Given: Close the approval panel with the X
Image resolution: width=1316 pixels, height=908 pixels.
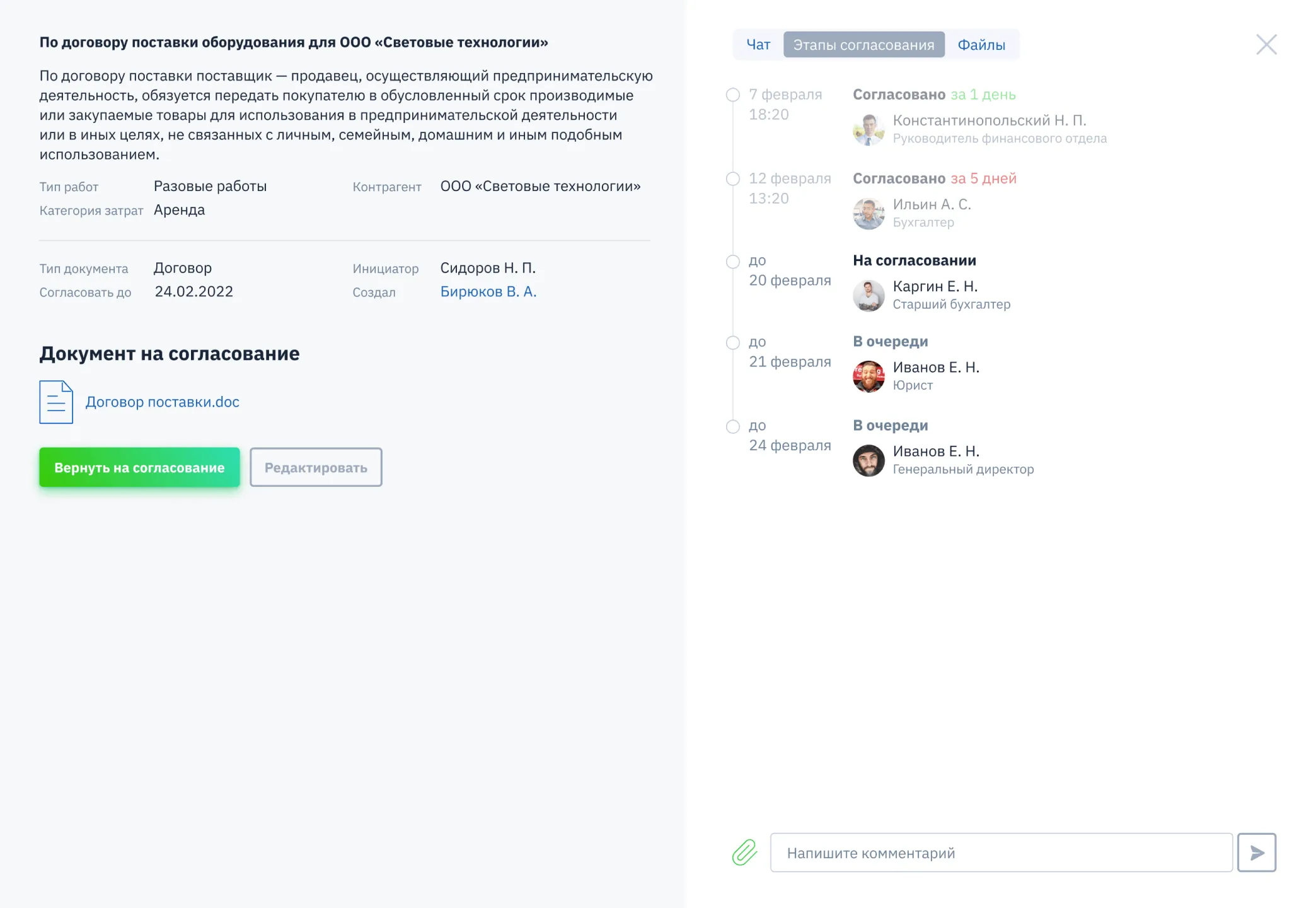Looking at the screenshot, I should 1266,44.
